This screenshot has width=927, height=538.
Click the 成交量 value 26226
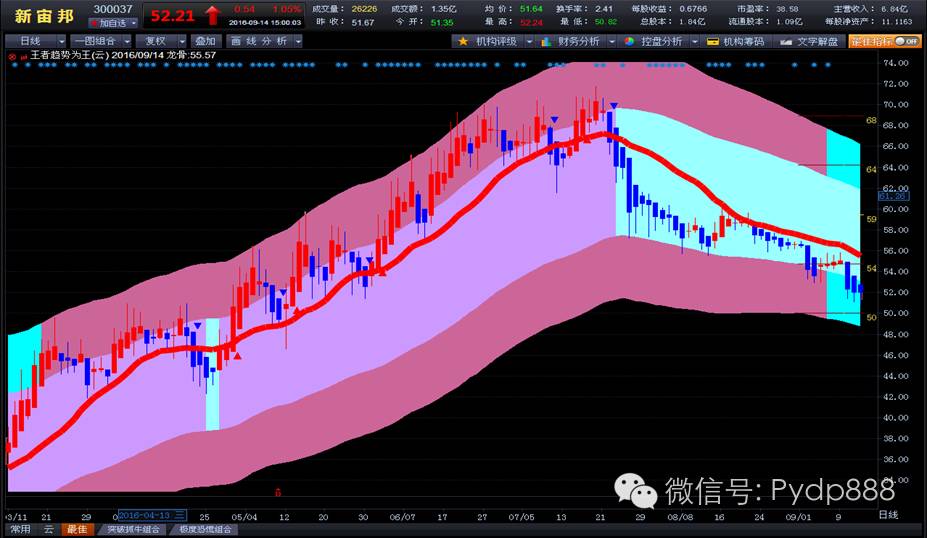coord(364,9)
